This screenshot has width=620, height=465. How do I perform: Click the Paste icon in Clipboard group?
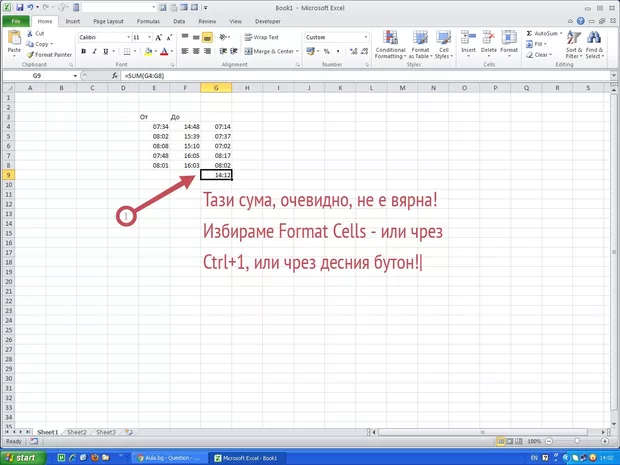pos(14,38)
